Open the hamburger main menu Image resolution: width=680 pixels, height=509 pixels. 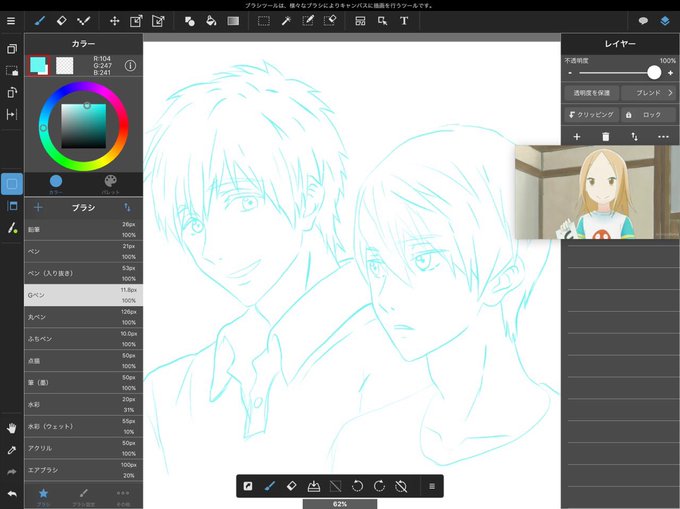pos(11,21)
